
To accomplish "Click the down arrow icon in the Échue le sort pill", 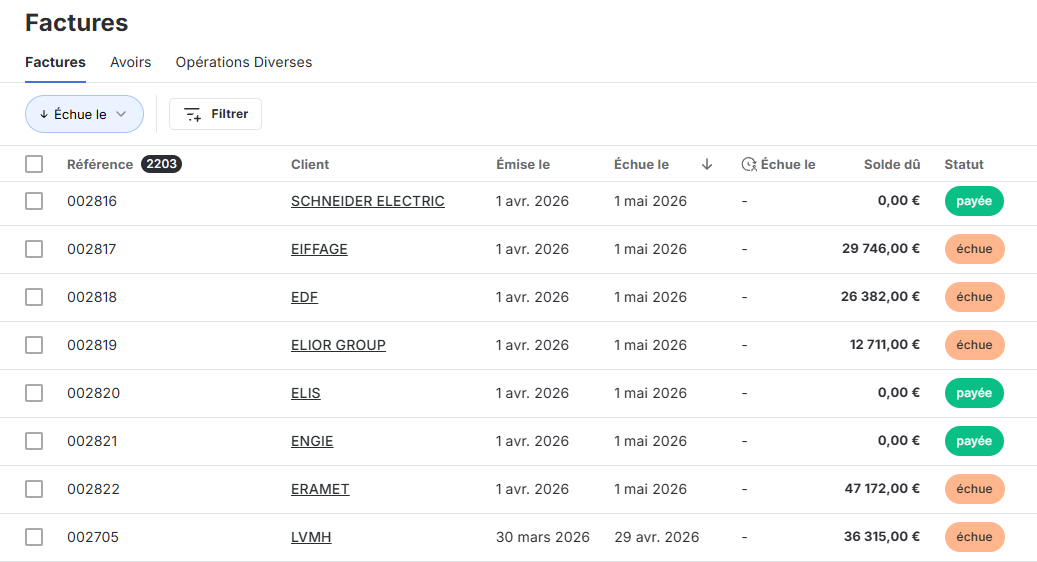I will [44, 114].
